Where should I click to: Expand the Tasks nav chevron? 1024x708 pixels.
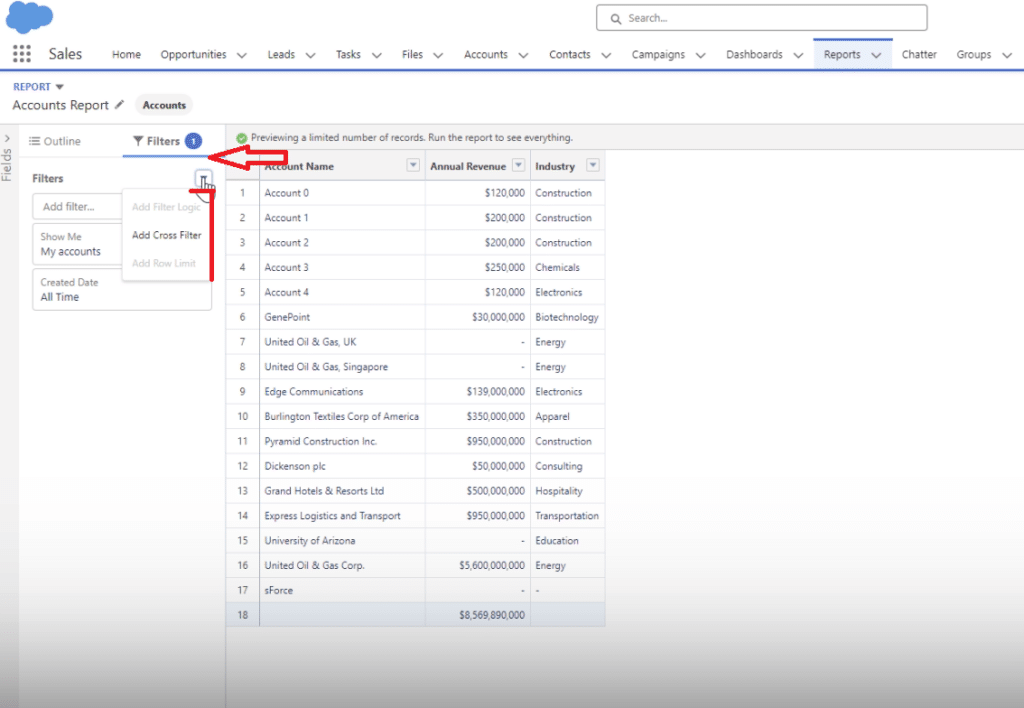point(376,56)
